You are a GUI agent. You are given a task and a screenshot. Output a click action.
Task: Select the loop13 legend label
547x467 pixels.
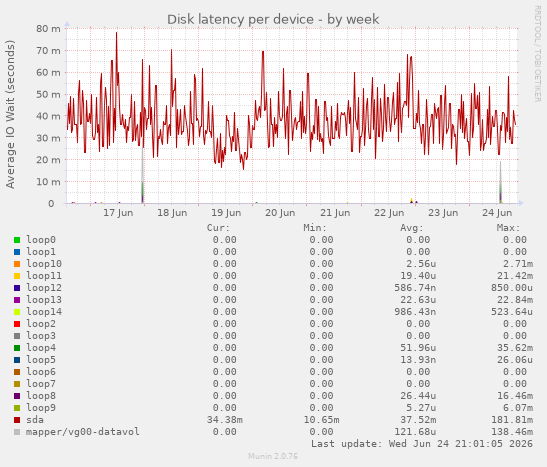44,300
